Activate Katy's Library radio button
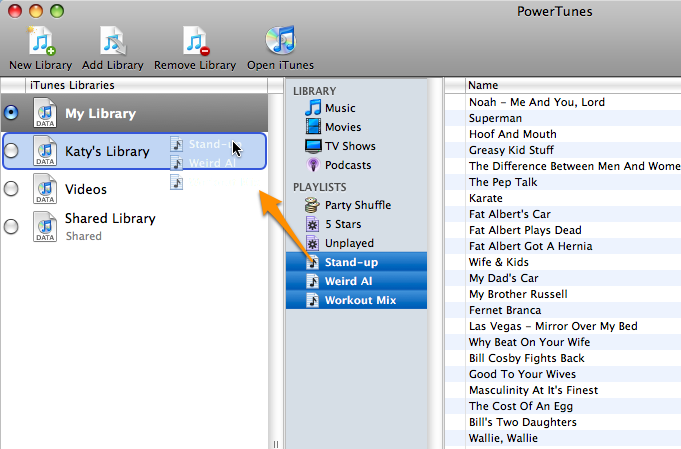 12,151
